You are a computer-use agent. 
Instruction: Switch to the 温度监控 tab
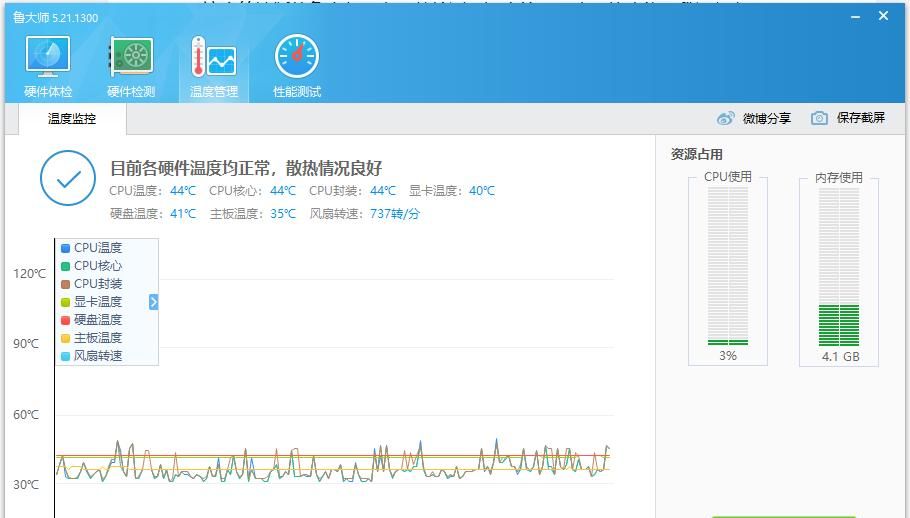coord(72,119)
